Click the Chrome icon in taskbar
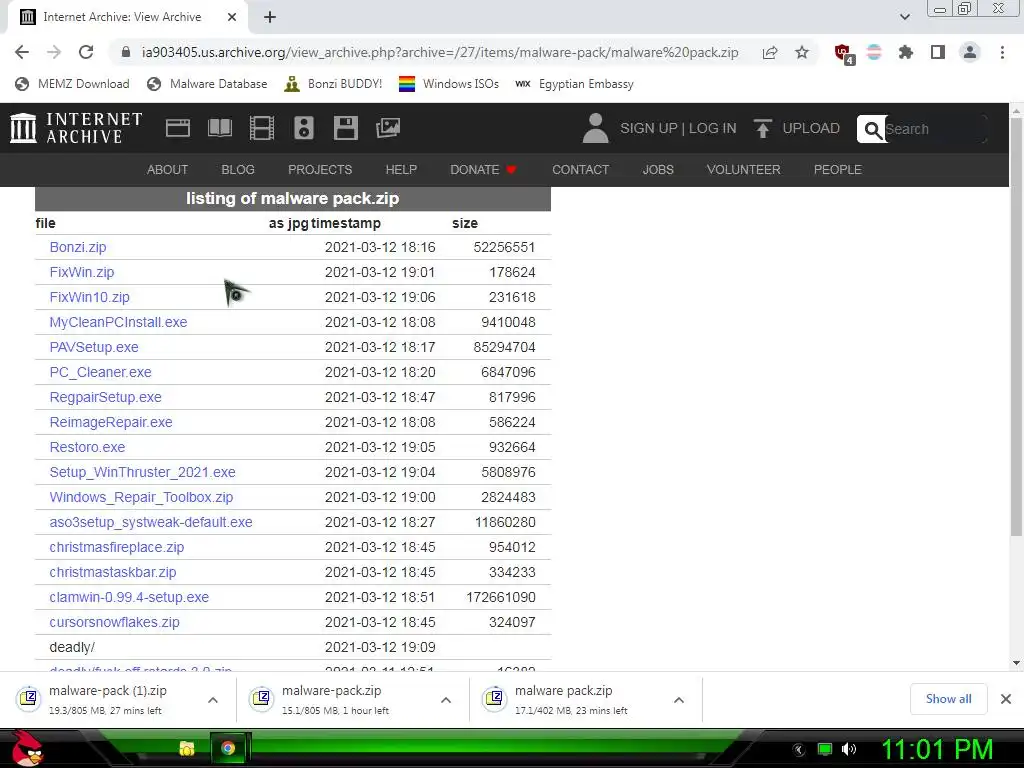Image resolution: width=1024 pixels, height=768 pixels. click(x=228, y=748)
